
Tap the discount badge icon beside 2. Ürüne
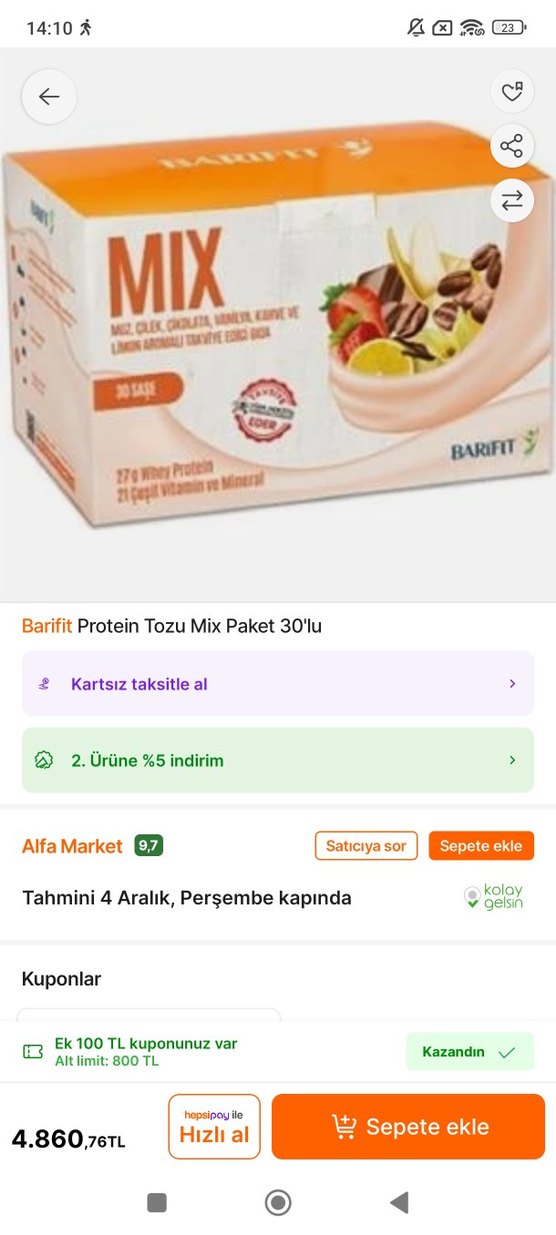pos(44,760)
